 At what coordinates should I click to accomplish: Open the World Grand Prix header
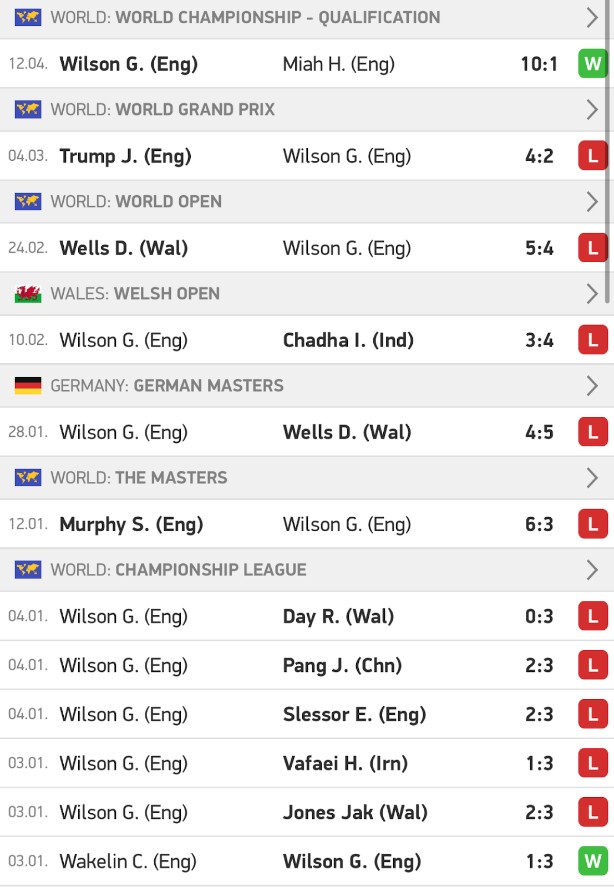tap(307, 109)
